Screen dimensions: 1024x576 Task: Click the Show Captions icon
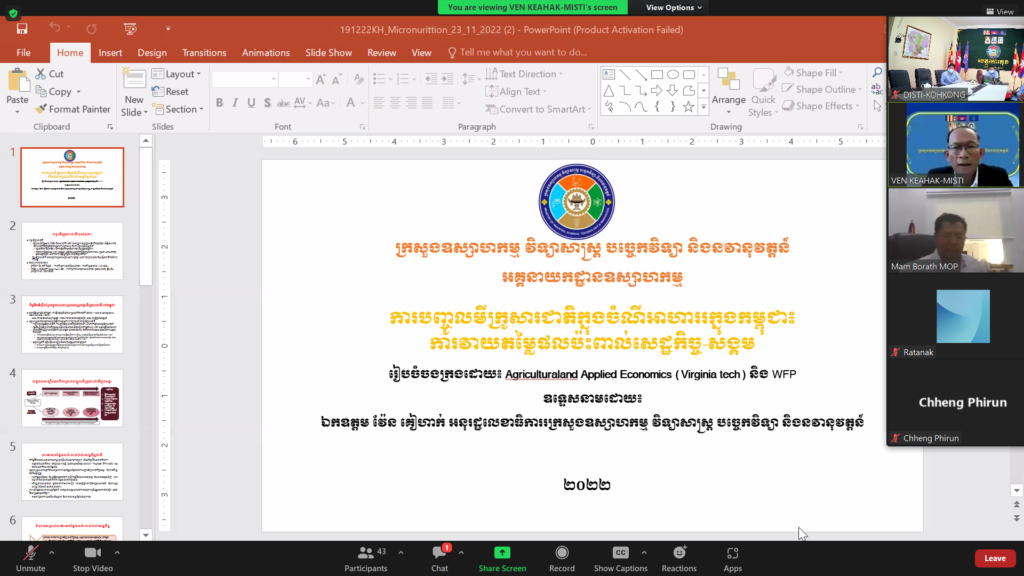point(620,553)
